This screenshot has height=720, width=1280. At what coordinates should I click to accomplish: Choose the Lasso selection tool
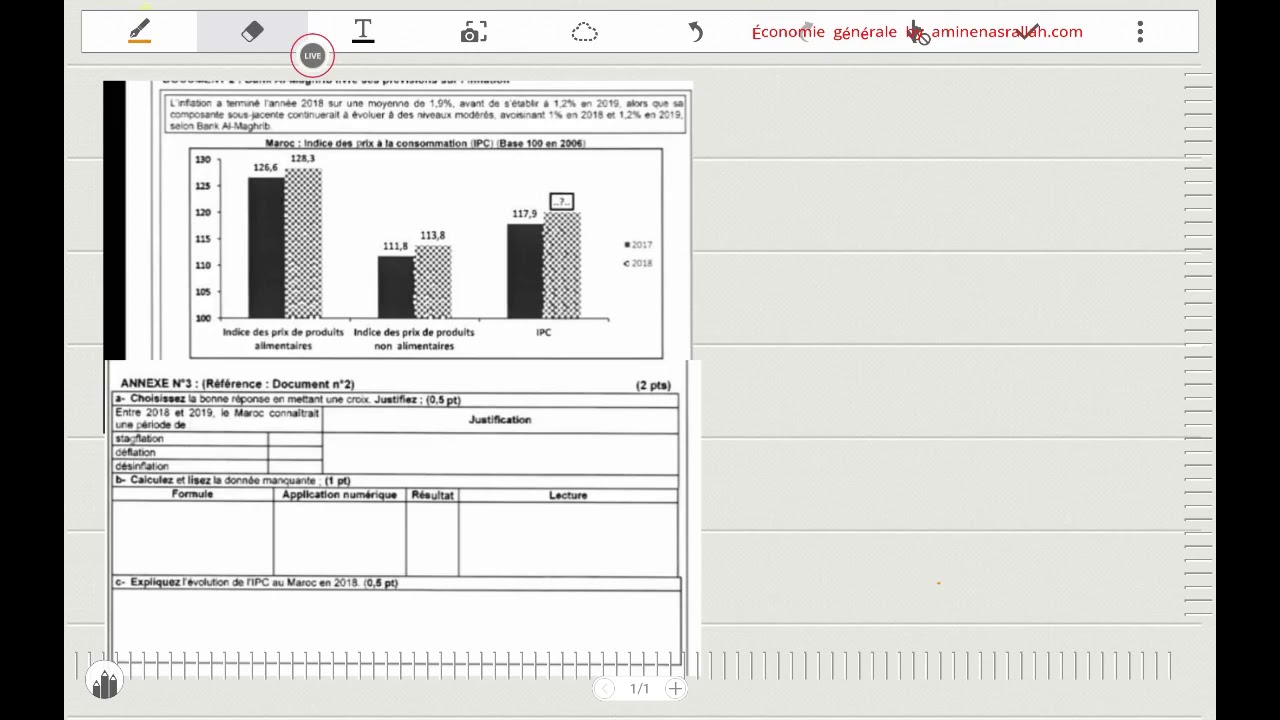point(585,33)
